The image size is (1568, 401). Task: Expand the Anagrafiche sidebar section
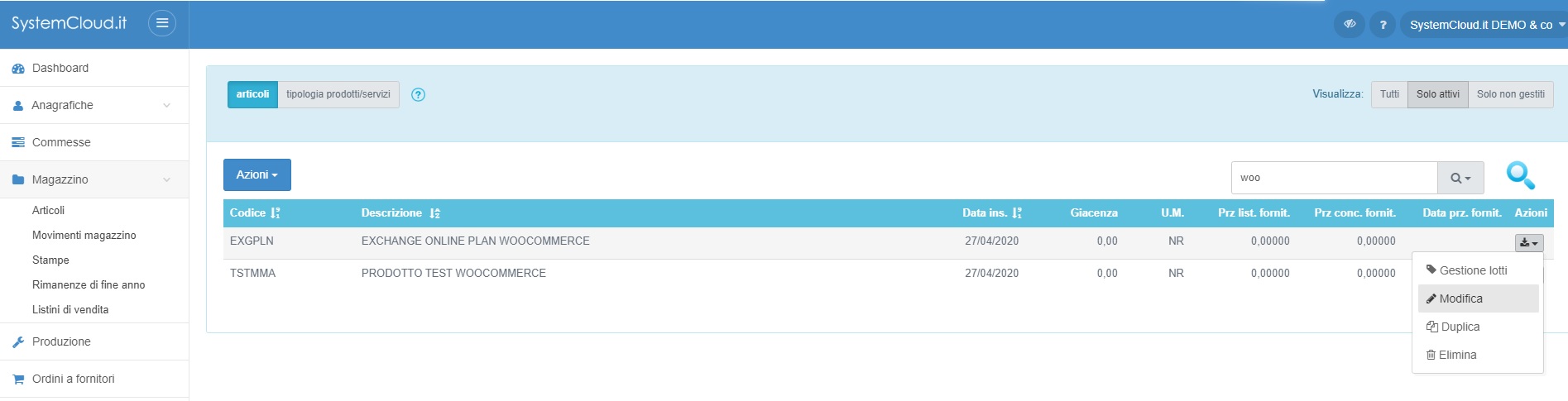94,105
